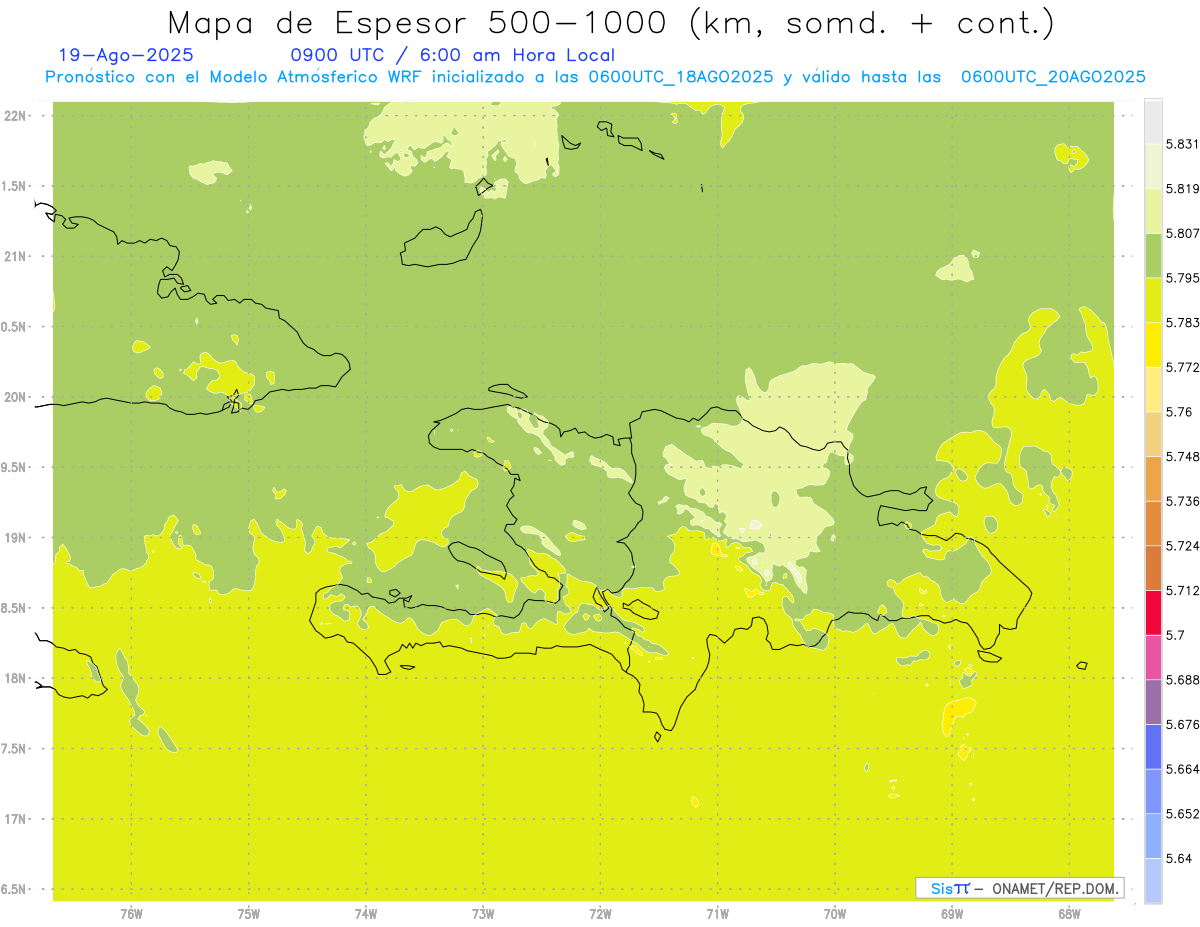Click the 73W longitude label

[x=483, y=913]
